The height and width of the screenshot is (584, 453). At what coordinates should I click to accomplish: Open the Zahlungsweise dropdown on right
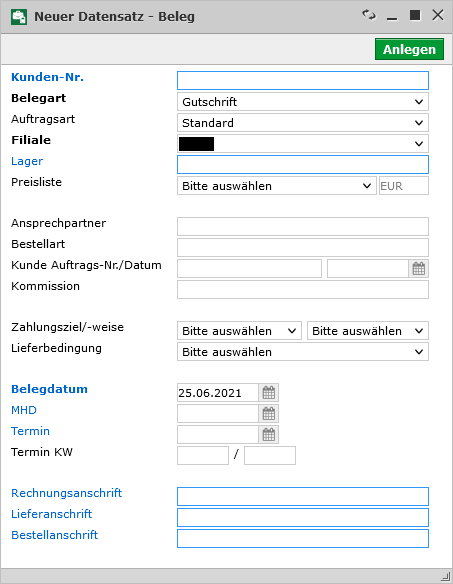click(368, 331)
